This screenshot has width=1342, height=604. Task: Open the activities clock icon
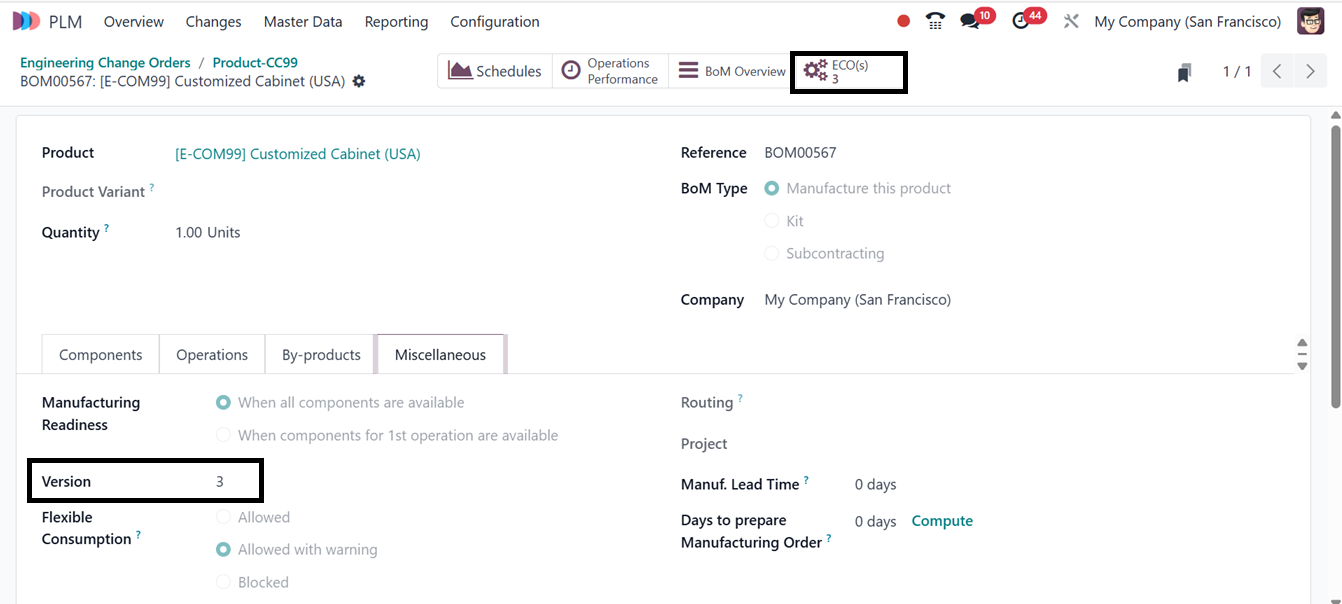click(1020, 21)
